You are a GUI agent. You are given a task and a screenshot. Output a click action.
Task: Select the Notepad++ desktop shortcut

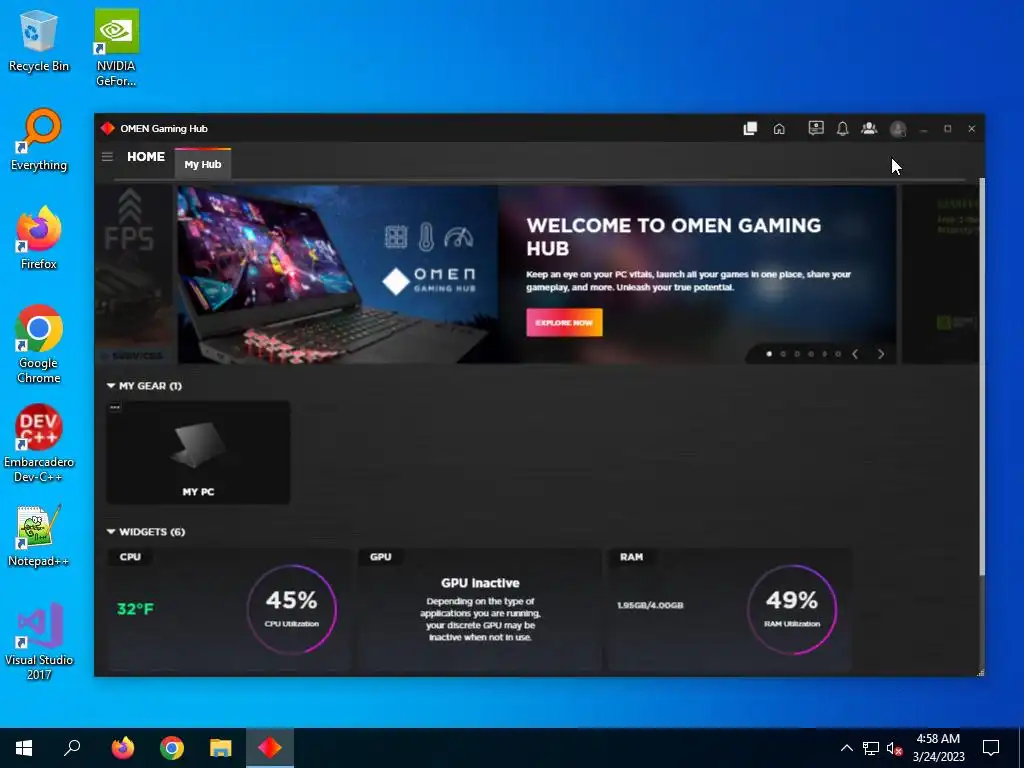(x=39, y=536)
